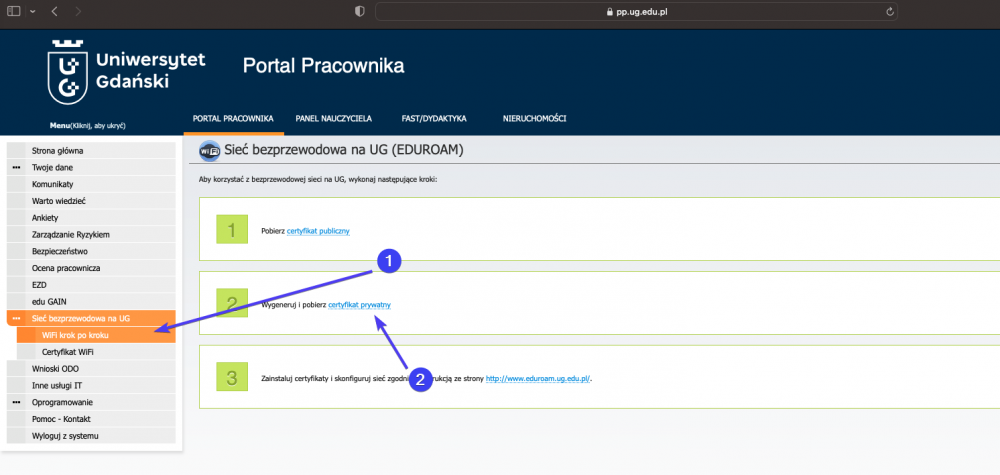Screen dimensions: 1000x475
Task: Collapse the Sieć bezprzewodowa na UG section
Action: [16, 318]
